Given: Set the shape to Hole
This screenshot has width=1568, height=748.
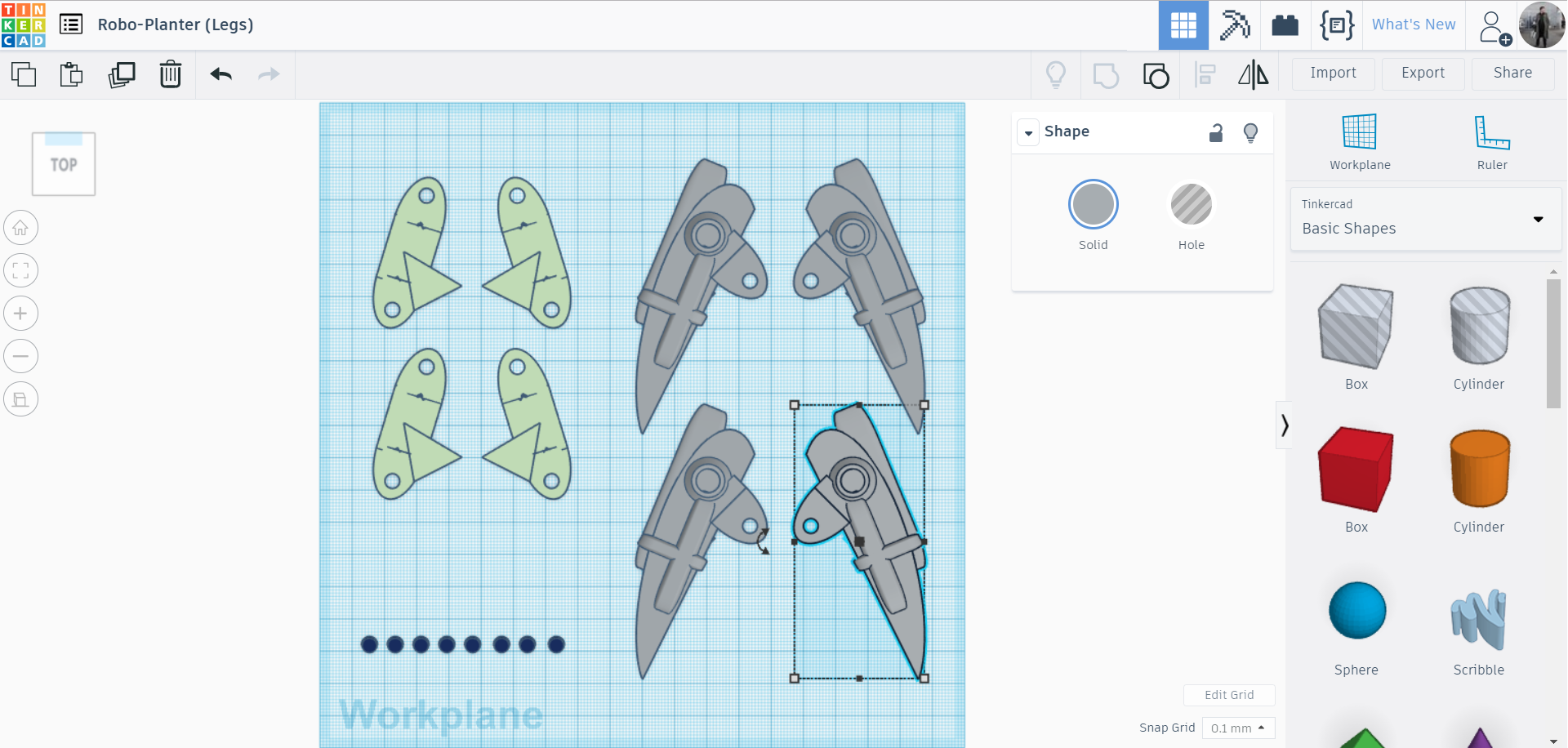Looking at the screenshot, I should [x=1192, y=204].
